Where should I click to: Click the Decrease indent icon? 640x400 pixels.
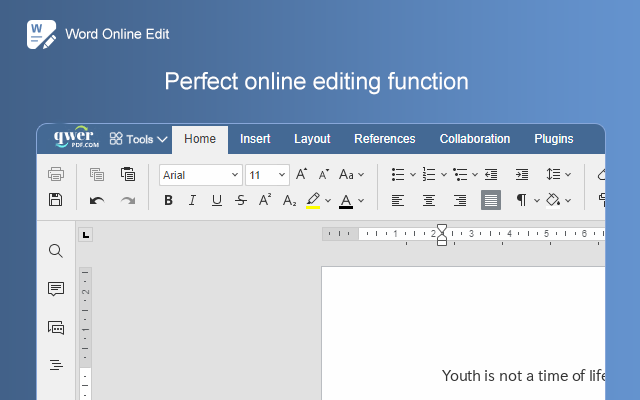[491, 174]
